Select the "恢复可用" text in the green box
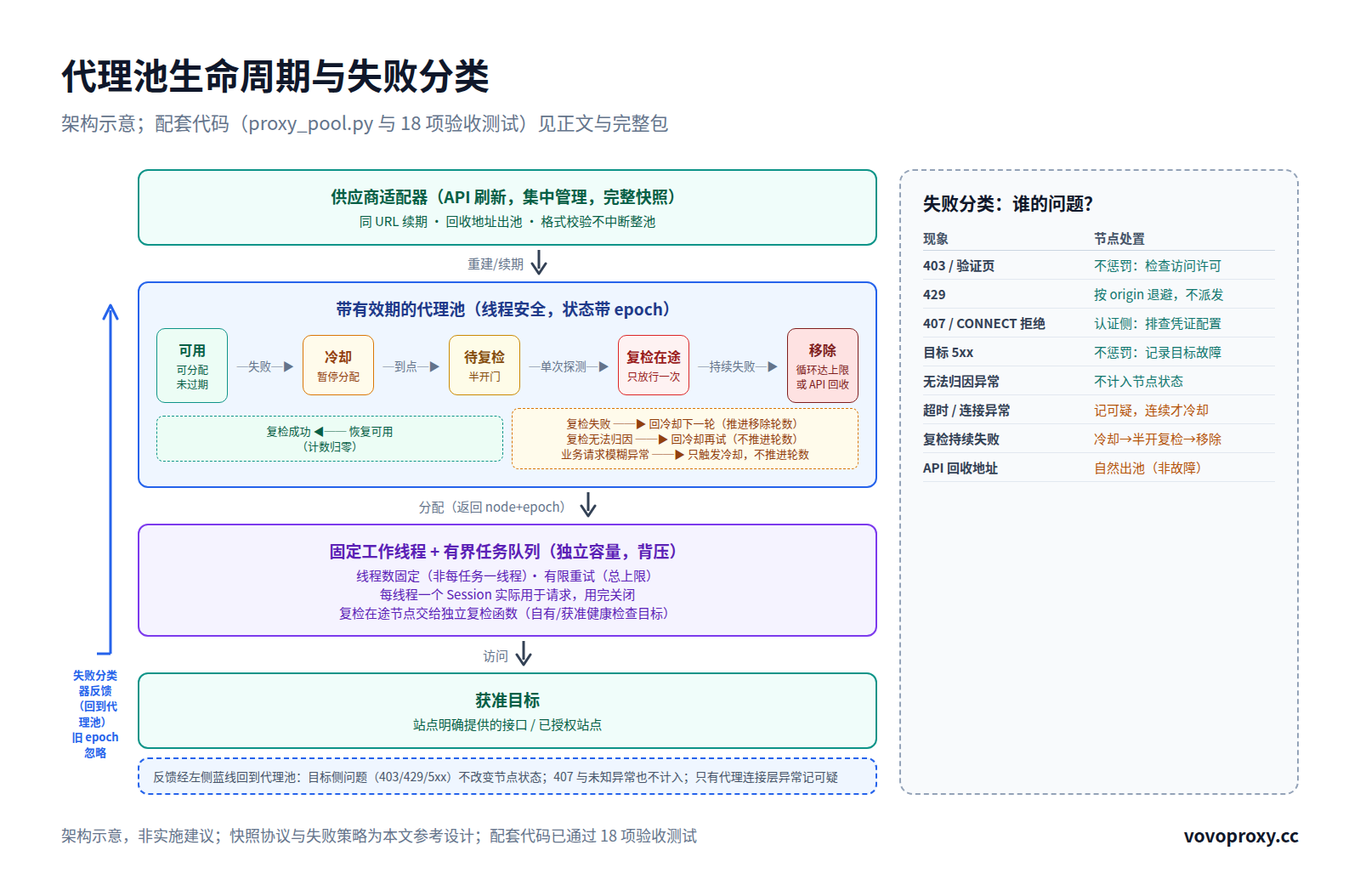Viewport: 1360px width, 896px height. (x=371, y=432)
